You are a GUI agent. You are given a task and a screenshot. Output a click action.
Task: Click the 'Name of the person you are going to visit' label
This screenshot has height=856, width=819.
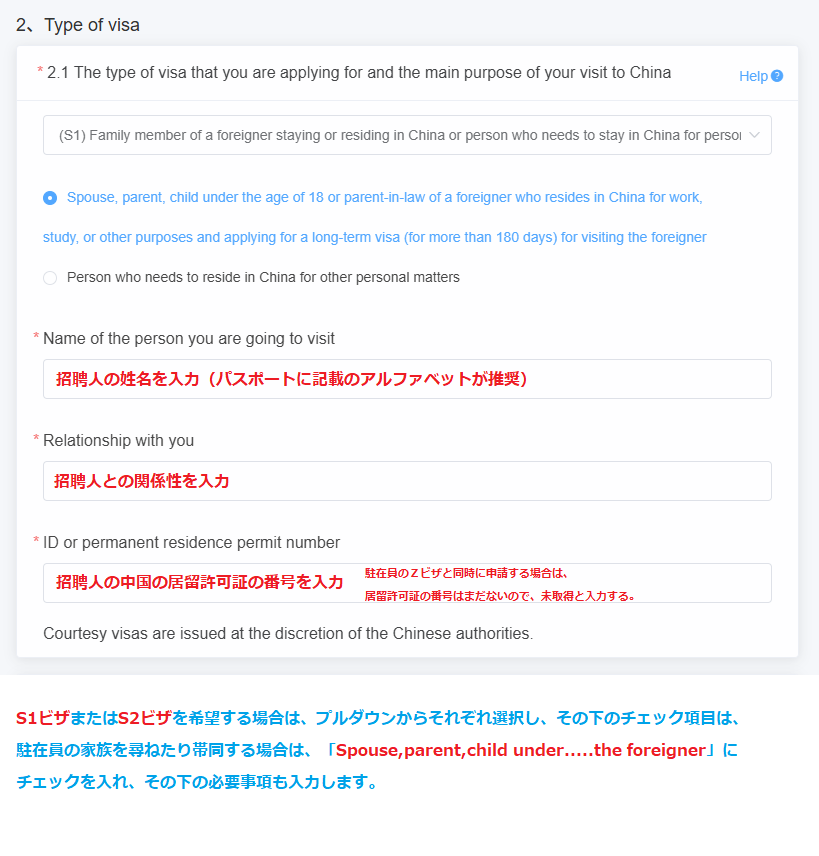point(189,338)
